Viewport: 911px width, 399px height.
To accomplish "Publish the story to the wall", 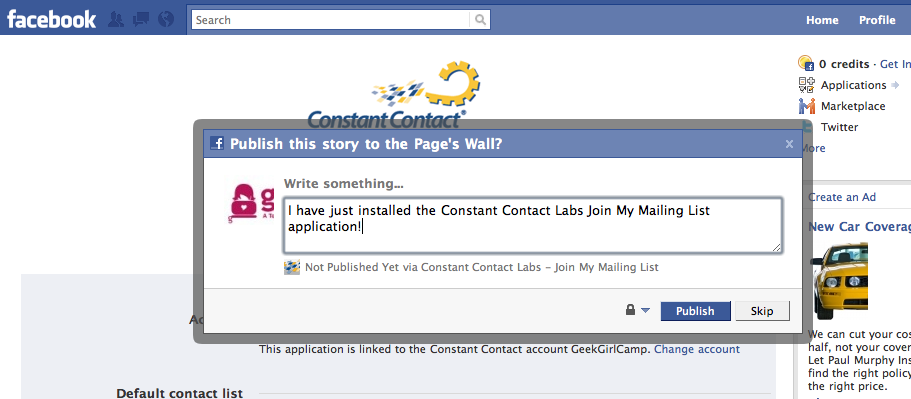I will coord(695,311).
